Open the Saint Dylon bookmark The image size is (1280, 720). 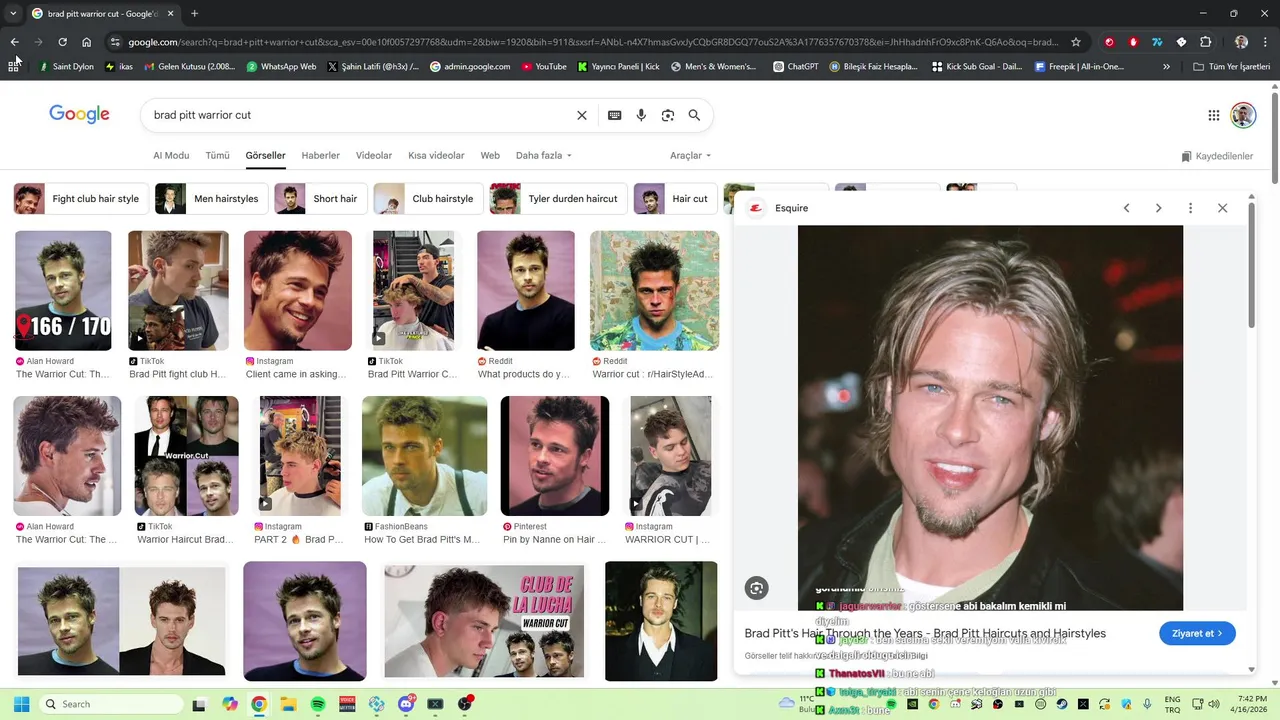pyautogui.click(x=66, y=67)
